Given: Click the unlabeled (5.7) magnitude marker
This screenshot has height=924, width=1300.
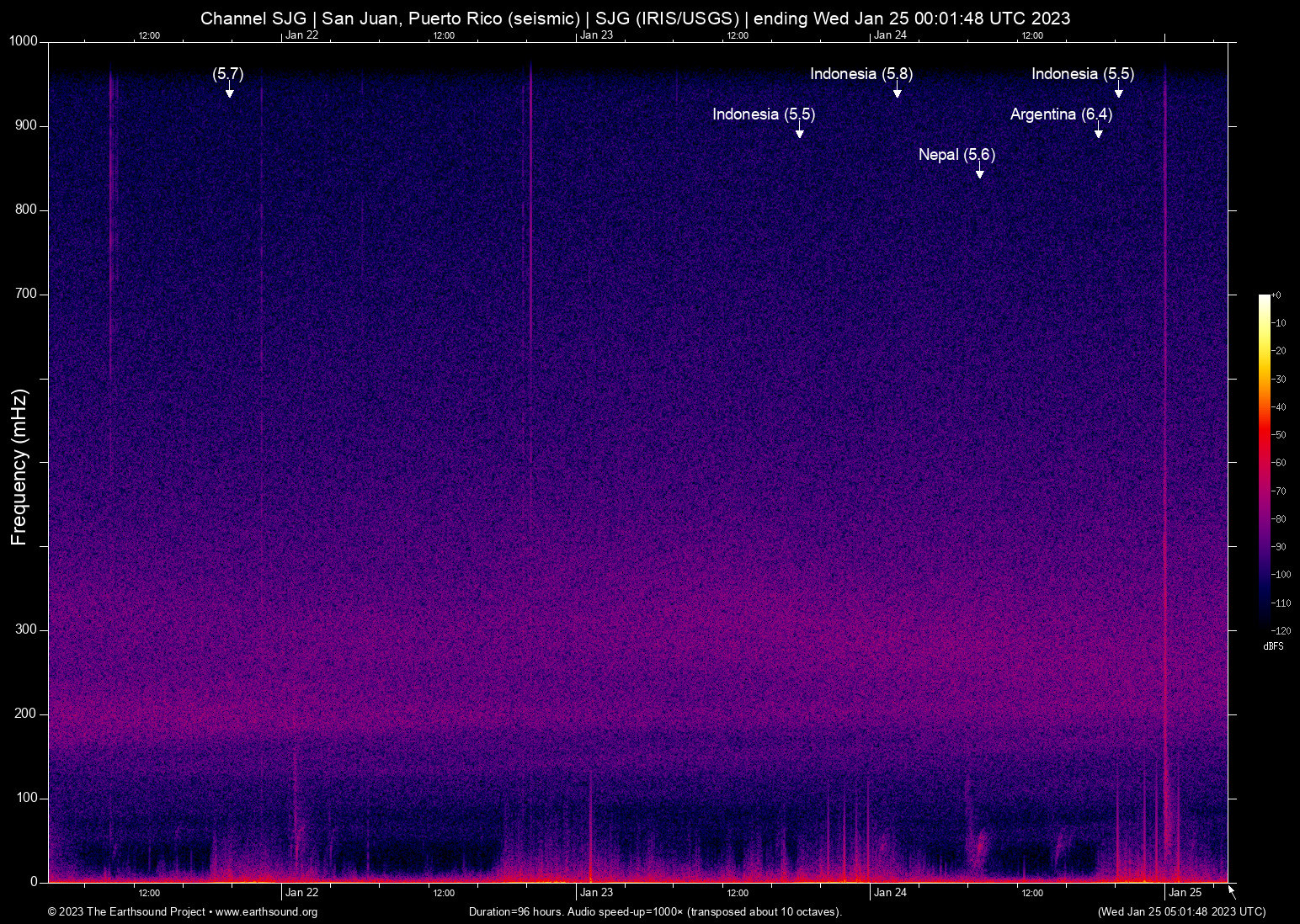Looking at the screenshot, I should coord(228,74).
